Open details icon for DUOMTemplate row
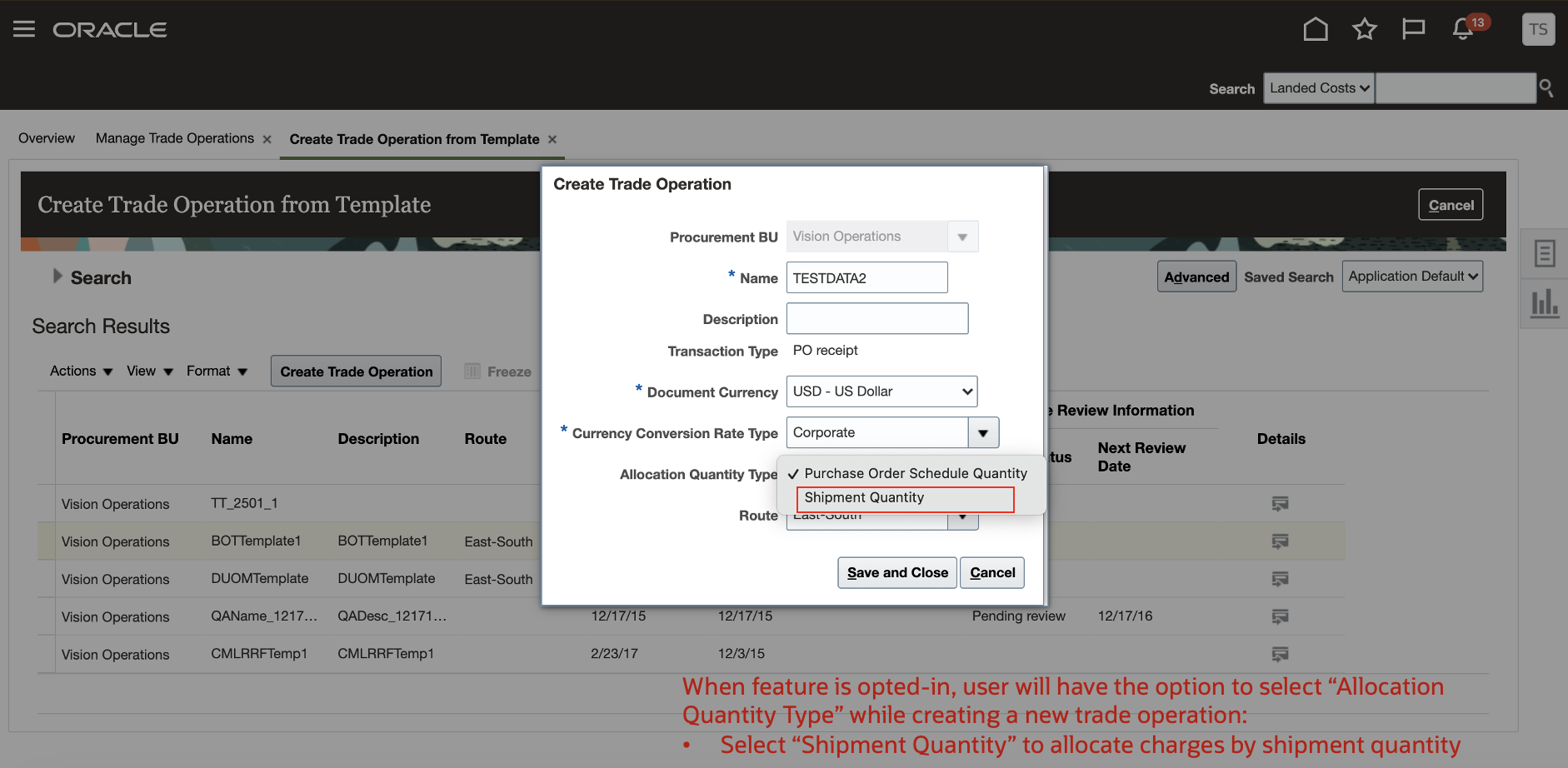 tap(1280, 578)
